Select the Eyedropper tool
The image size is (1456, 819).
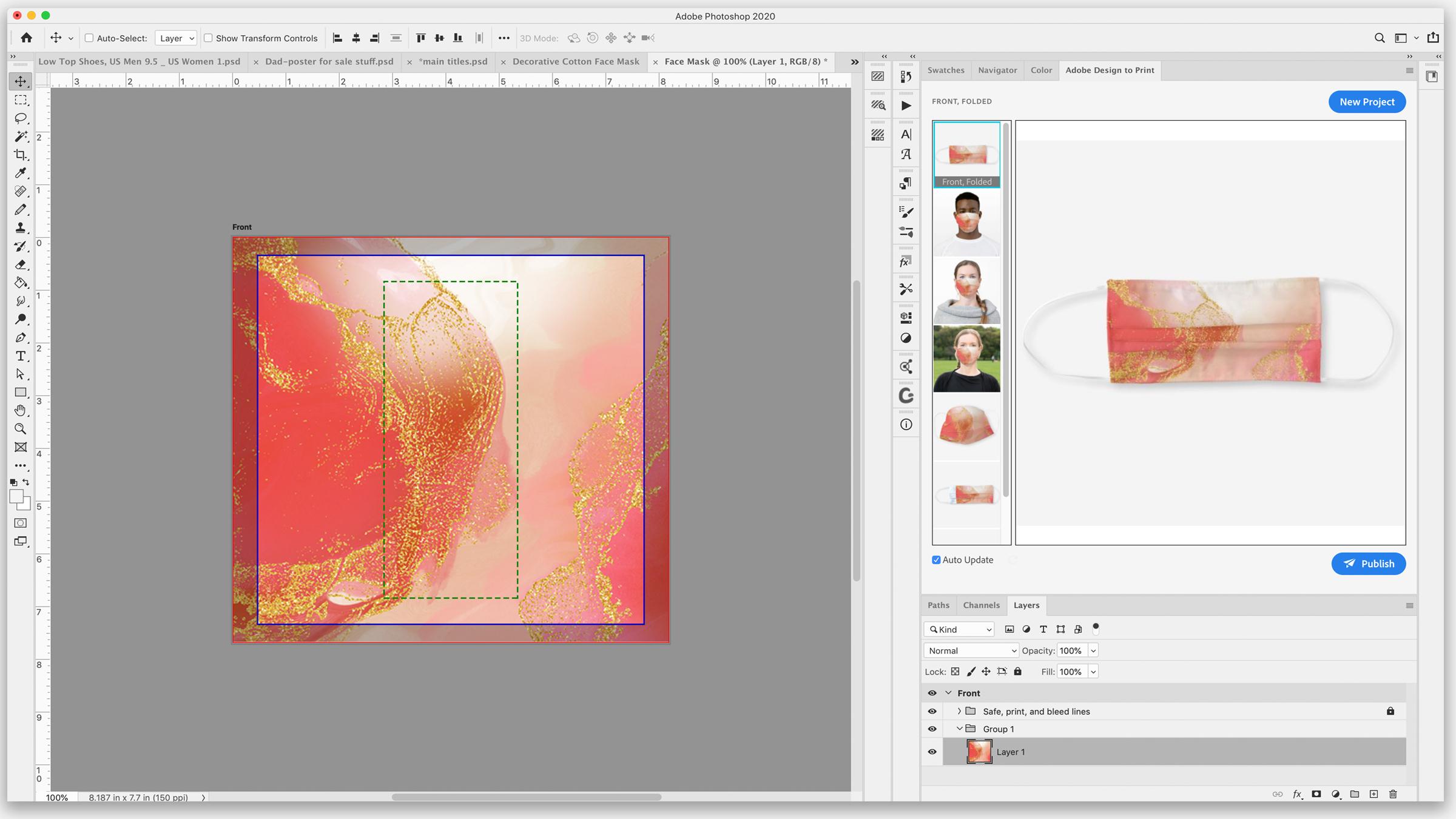pyautogui.click(x=21, y=173)
